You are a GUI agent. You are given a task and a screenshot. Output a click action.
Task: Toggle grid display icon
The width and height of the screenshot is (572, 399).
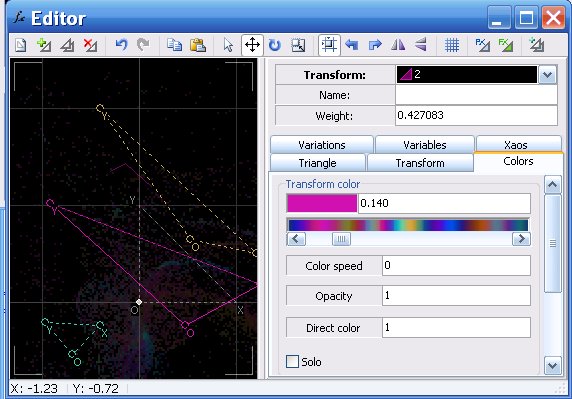(x=452, y=45)
